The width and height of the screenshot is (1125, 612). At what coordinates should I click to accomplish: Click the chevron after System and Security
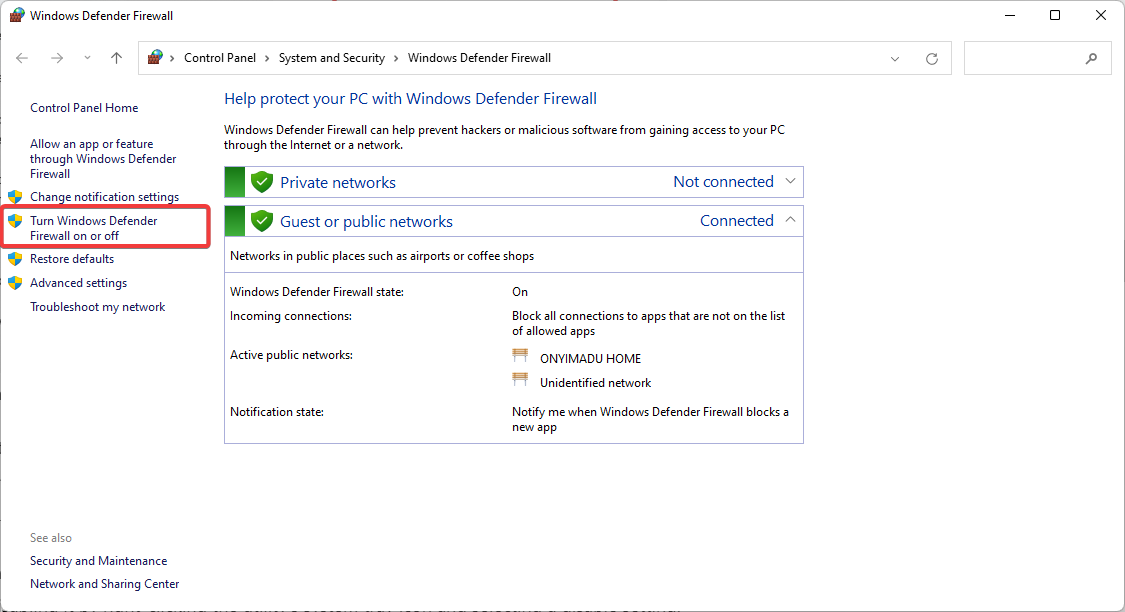[x=396, y=58]
